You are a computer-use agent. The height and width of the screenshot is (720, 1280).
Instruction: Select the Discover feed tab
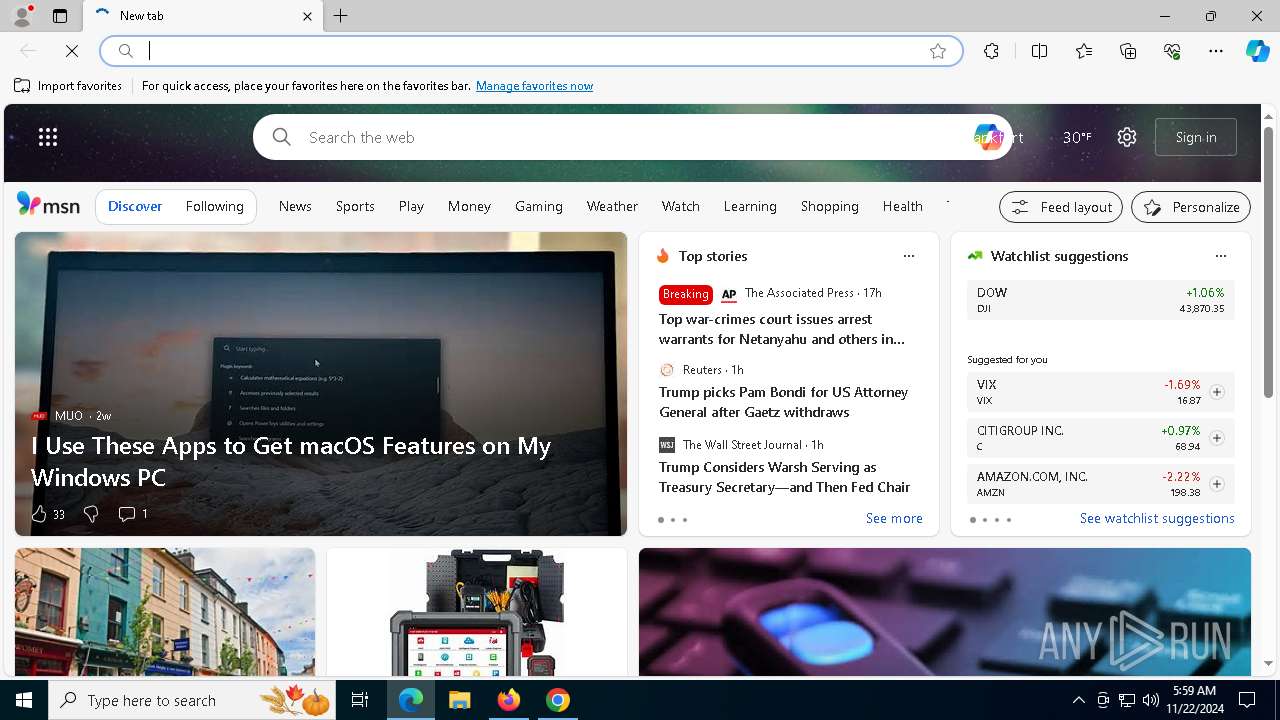(x=135, y=206)
